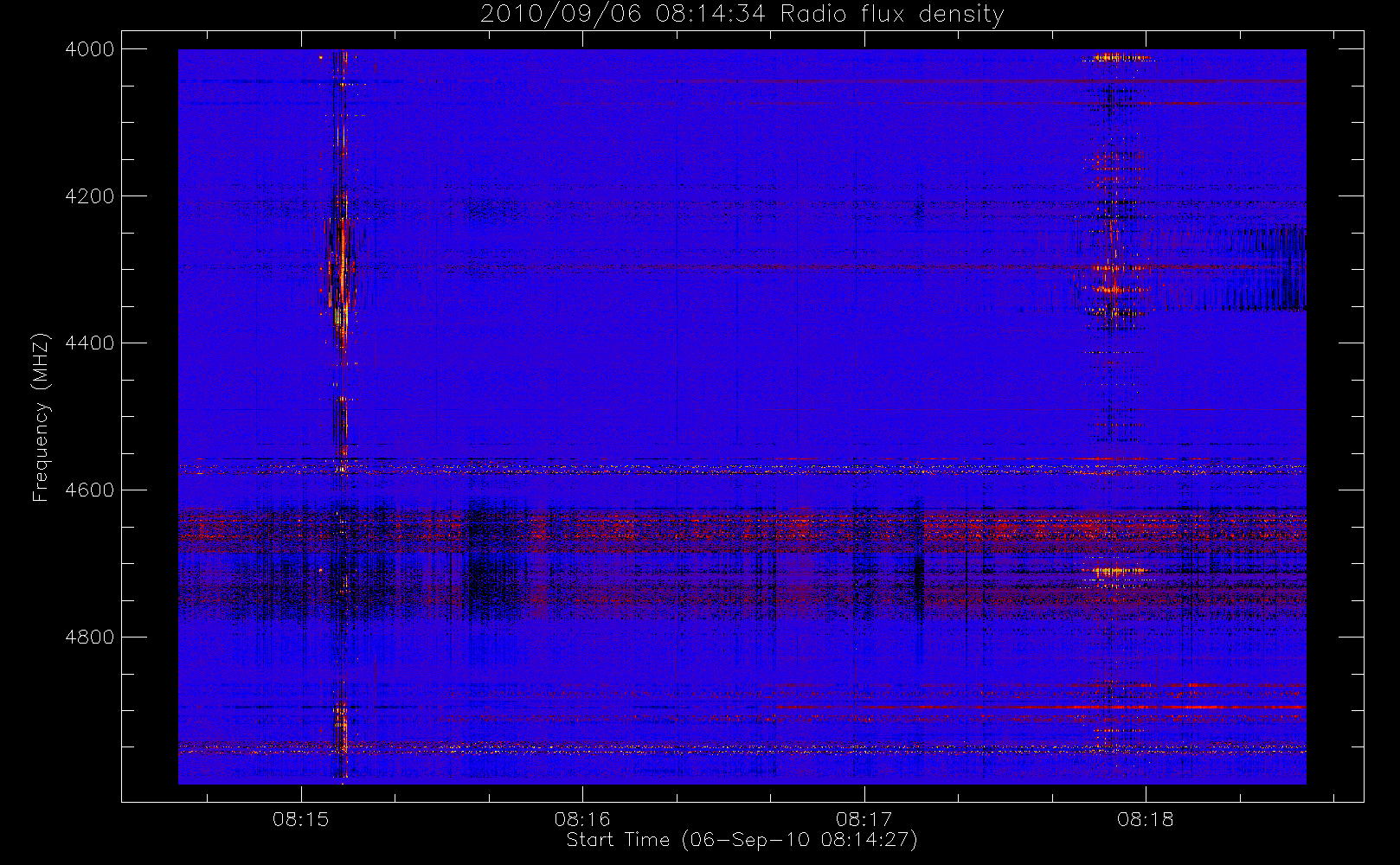Click the 'Start Time (06-Sep-10 08:14:27)' x-axis label
The image size is (1400, 865).
tap(742, 840)
